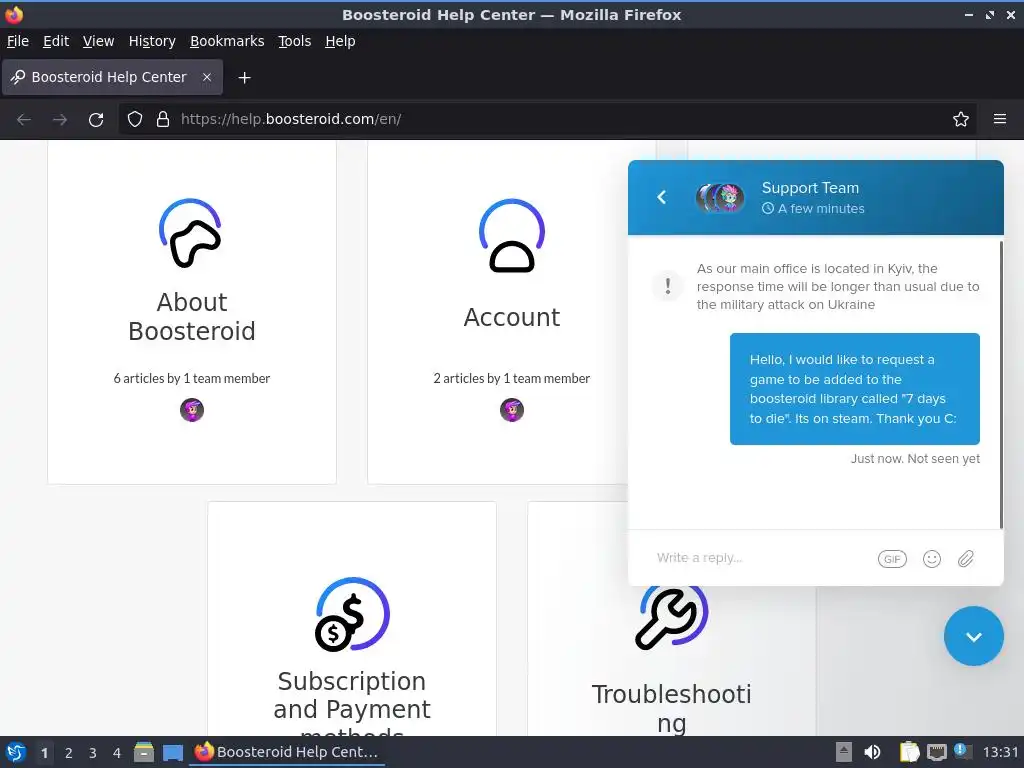Click the chat conversation scrollbar
Image resolution: width=1024 pixels, height=768 pixels.
point(1001,385)
